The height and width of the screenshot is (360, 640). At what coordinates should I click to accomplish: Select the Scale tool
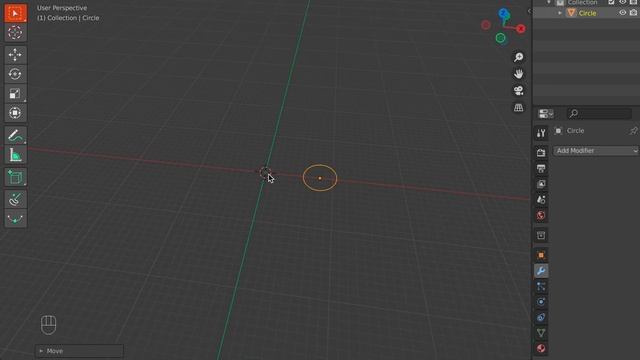[x=16, y=93]
